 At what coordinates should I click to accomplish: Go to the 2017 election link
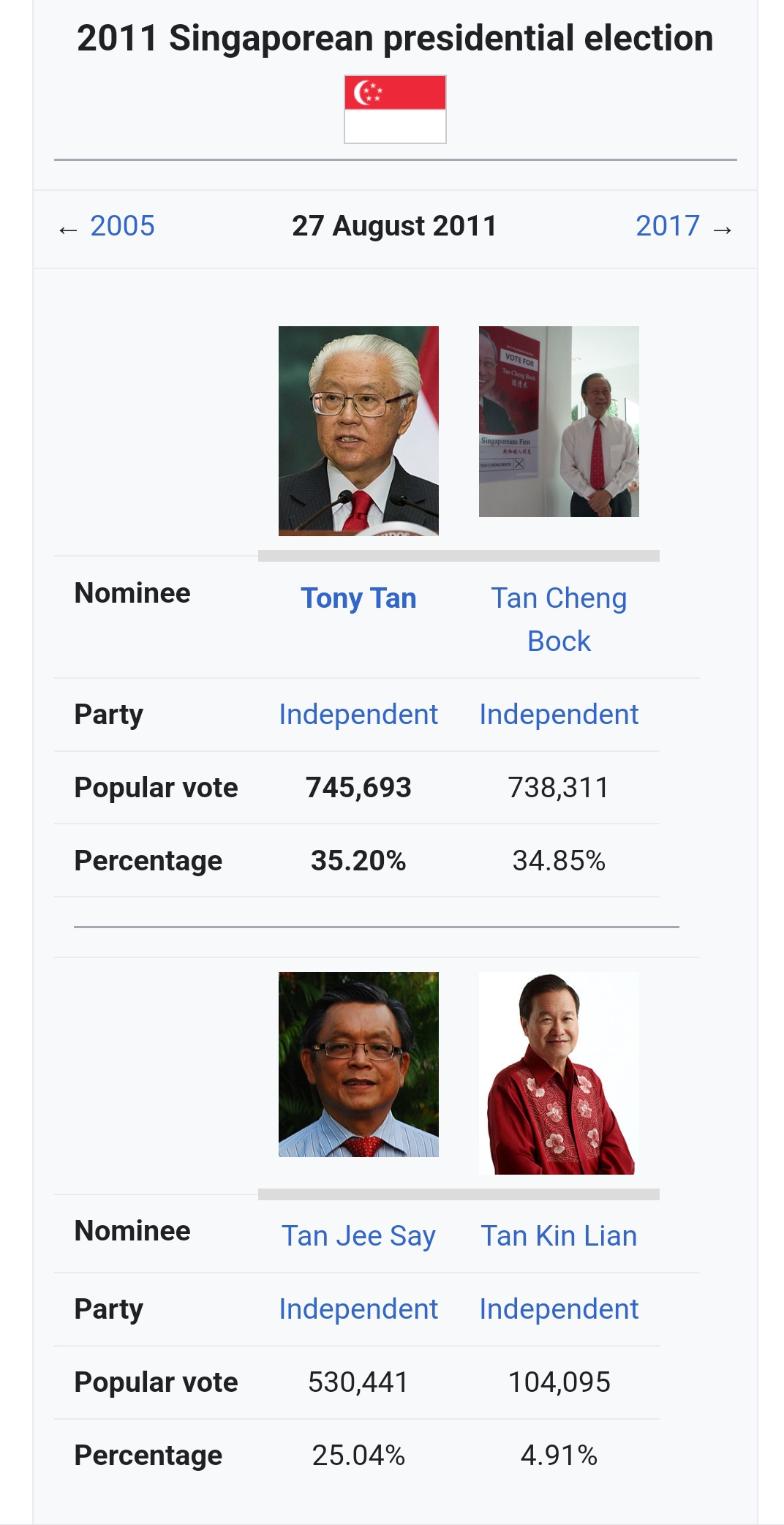[x=667, y=226]
